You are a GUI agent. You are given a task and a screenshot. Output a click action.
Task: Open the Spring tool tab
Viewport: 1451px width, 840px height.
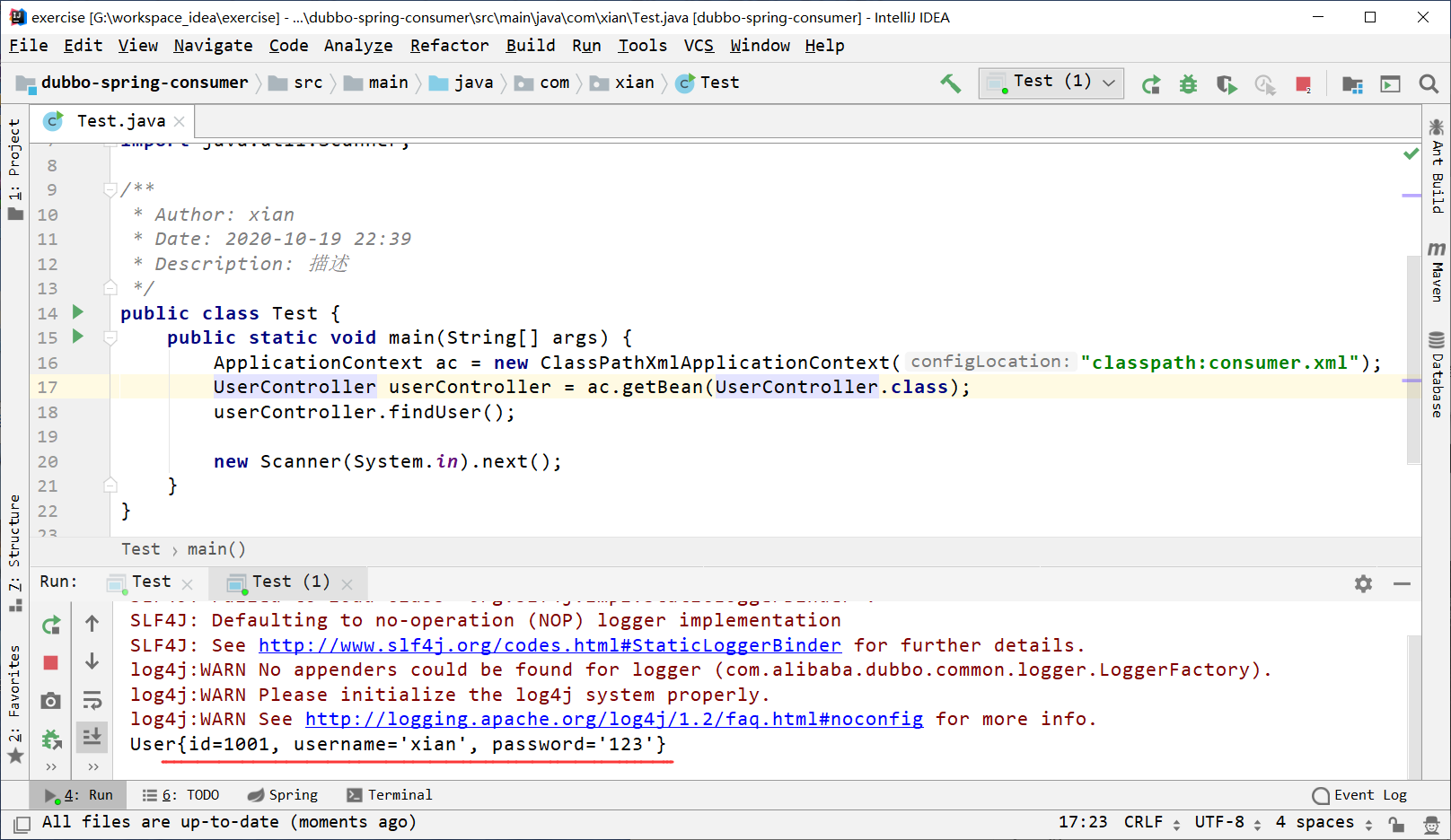pyautogui.click(x=282, y=795)
